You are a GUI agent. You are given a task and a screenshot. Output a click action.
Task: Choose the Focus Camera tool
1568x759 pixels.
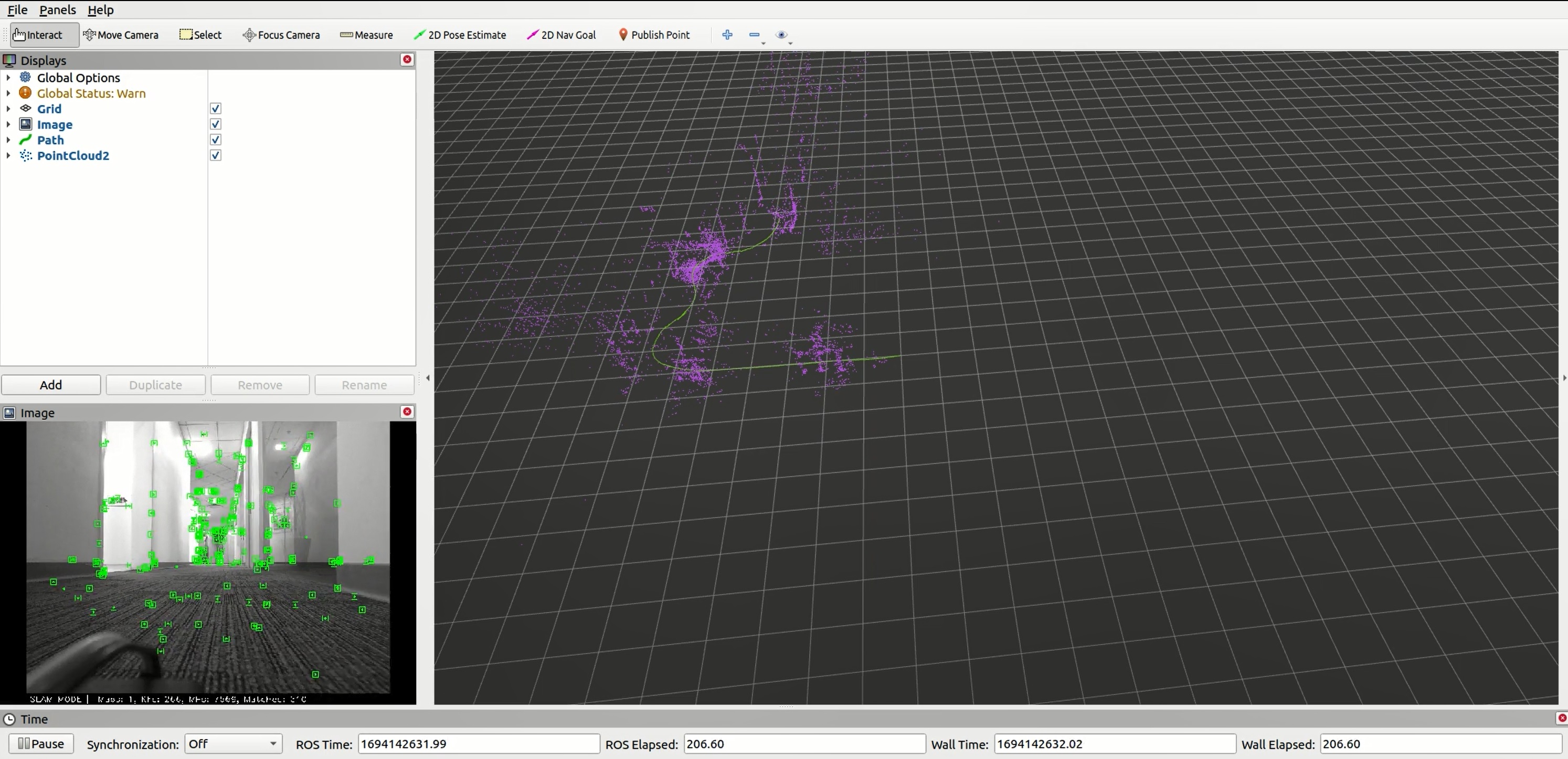(281, 35)
